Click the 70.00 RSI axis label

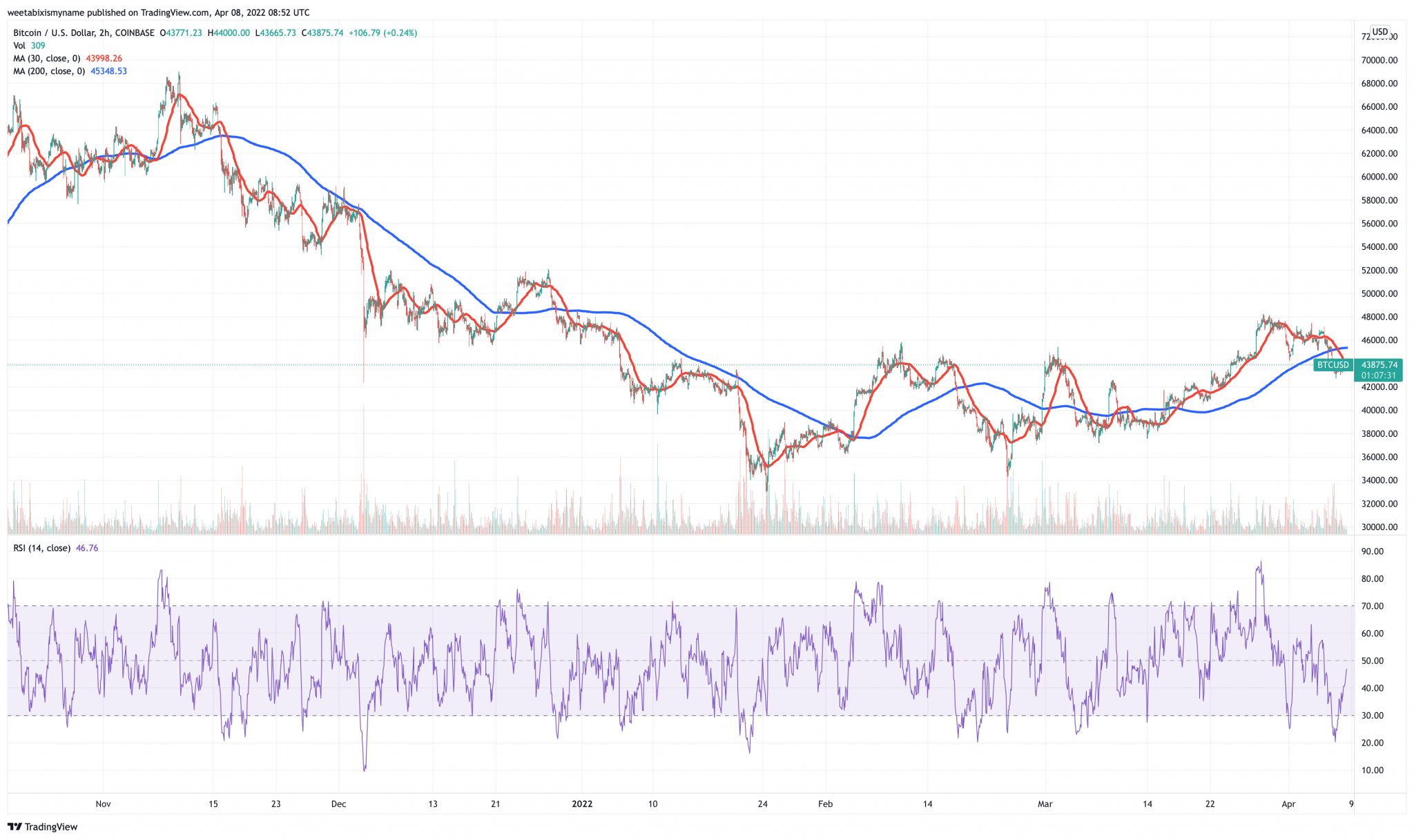click(x=1372, y=606)
